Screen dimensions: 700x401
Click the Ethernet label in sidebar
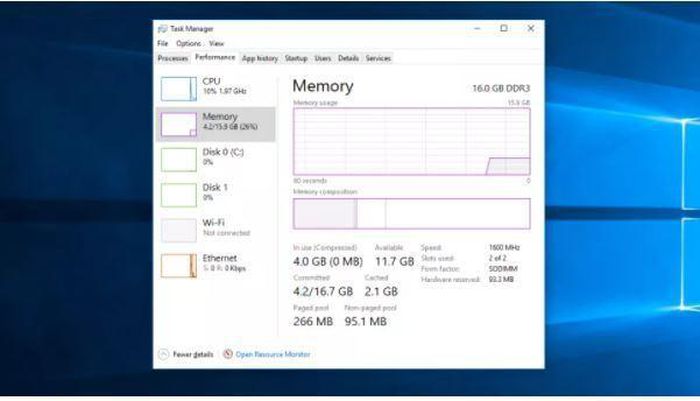[x=220, y=258]
